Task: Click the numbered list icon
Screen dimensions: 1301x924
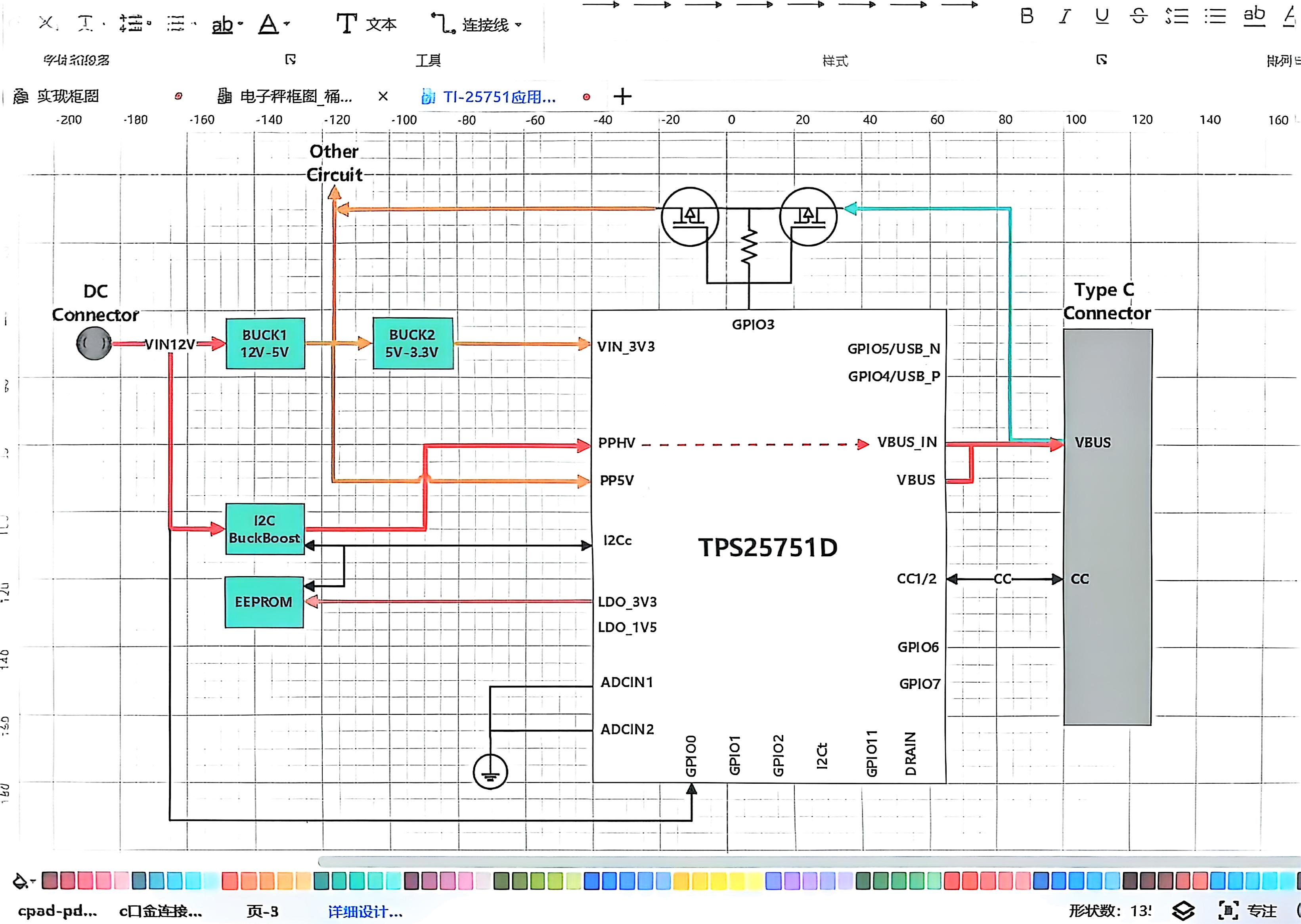Action: pos(1177,16)
